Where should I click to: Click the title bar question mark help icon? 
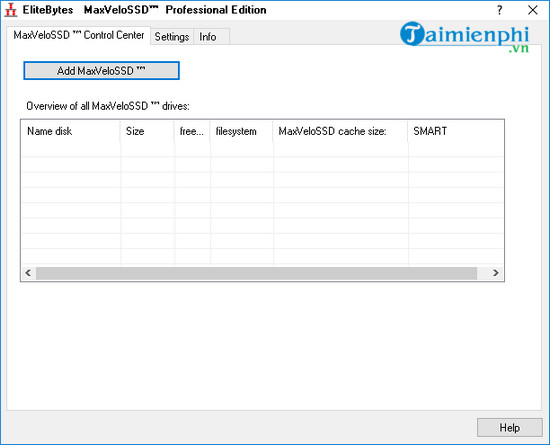(x=499, y=10)
